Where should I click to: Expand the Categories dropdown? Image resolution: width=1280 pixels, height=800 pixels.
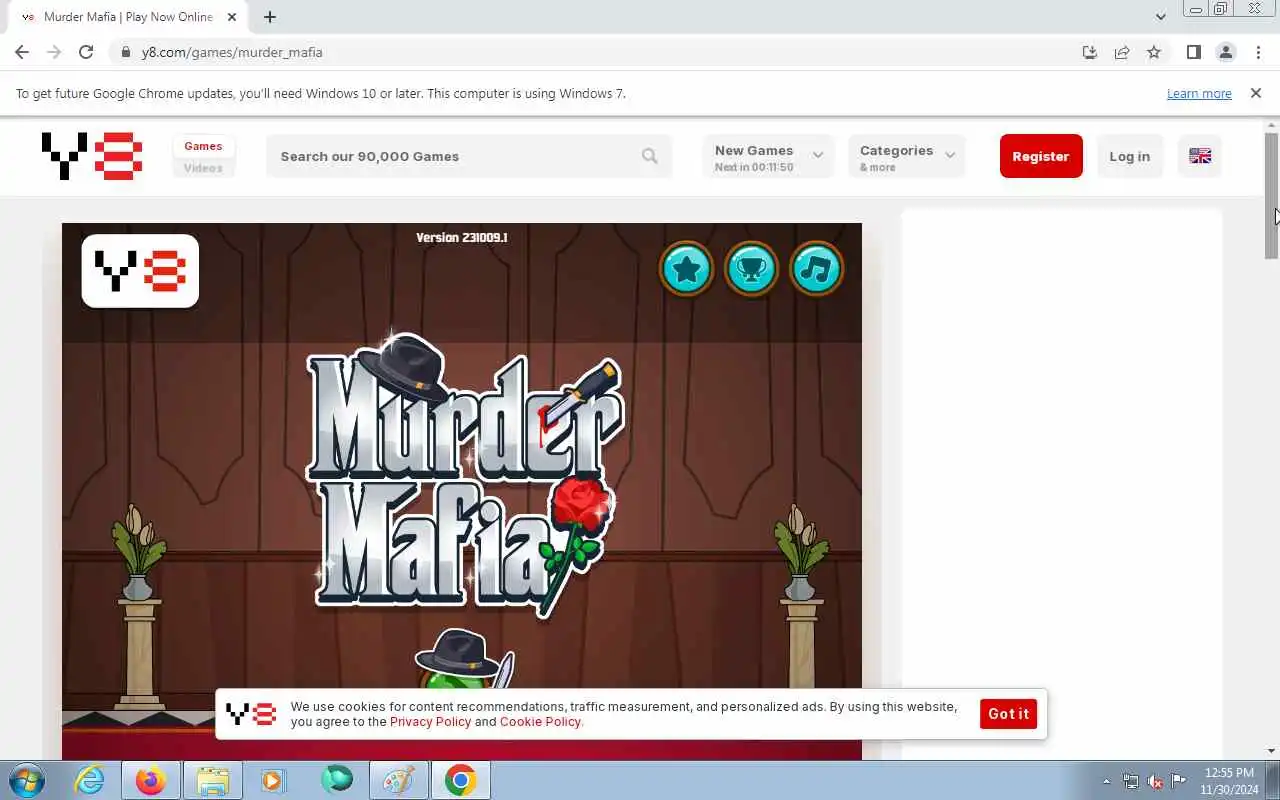[x=907, y=156]
